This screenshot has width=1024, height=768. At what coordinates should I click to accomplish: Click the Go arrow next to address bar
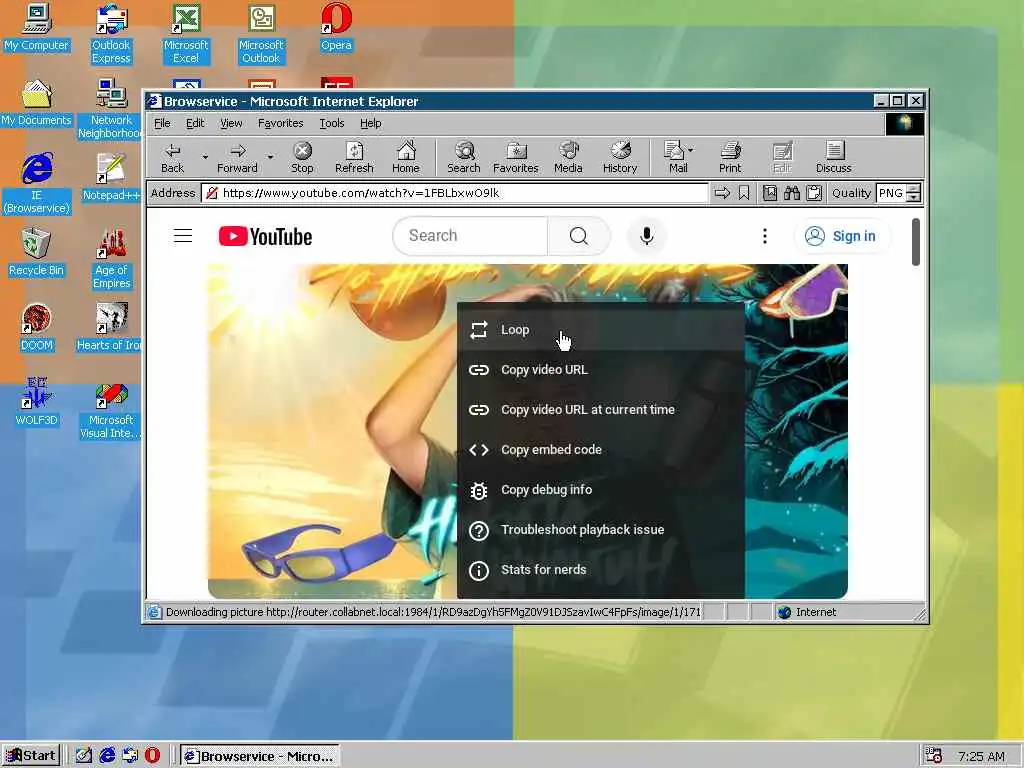click(722, 193)
